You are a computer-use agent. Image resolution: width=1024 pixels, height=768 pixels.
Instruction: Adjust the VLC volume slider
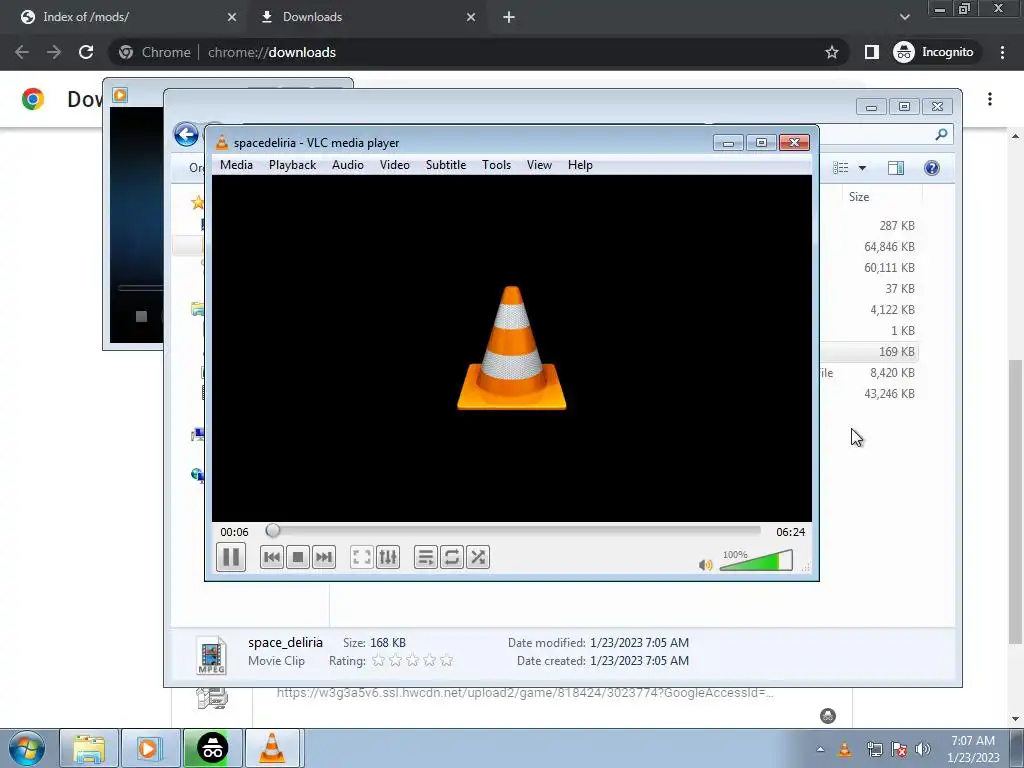tap(756, 560)
